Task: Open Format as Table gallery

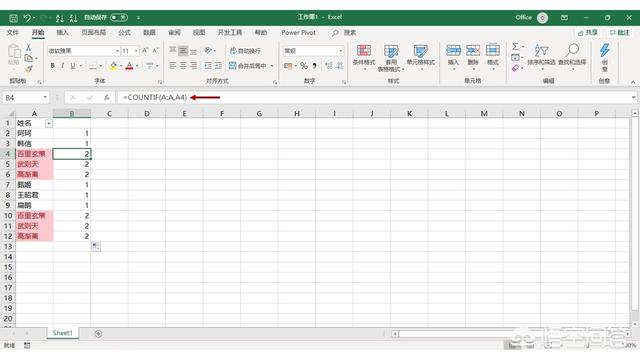Action: (391, 58)
